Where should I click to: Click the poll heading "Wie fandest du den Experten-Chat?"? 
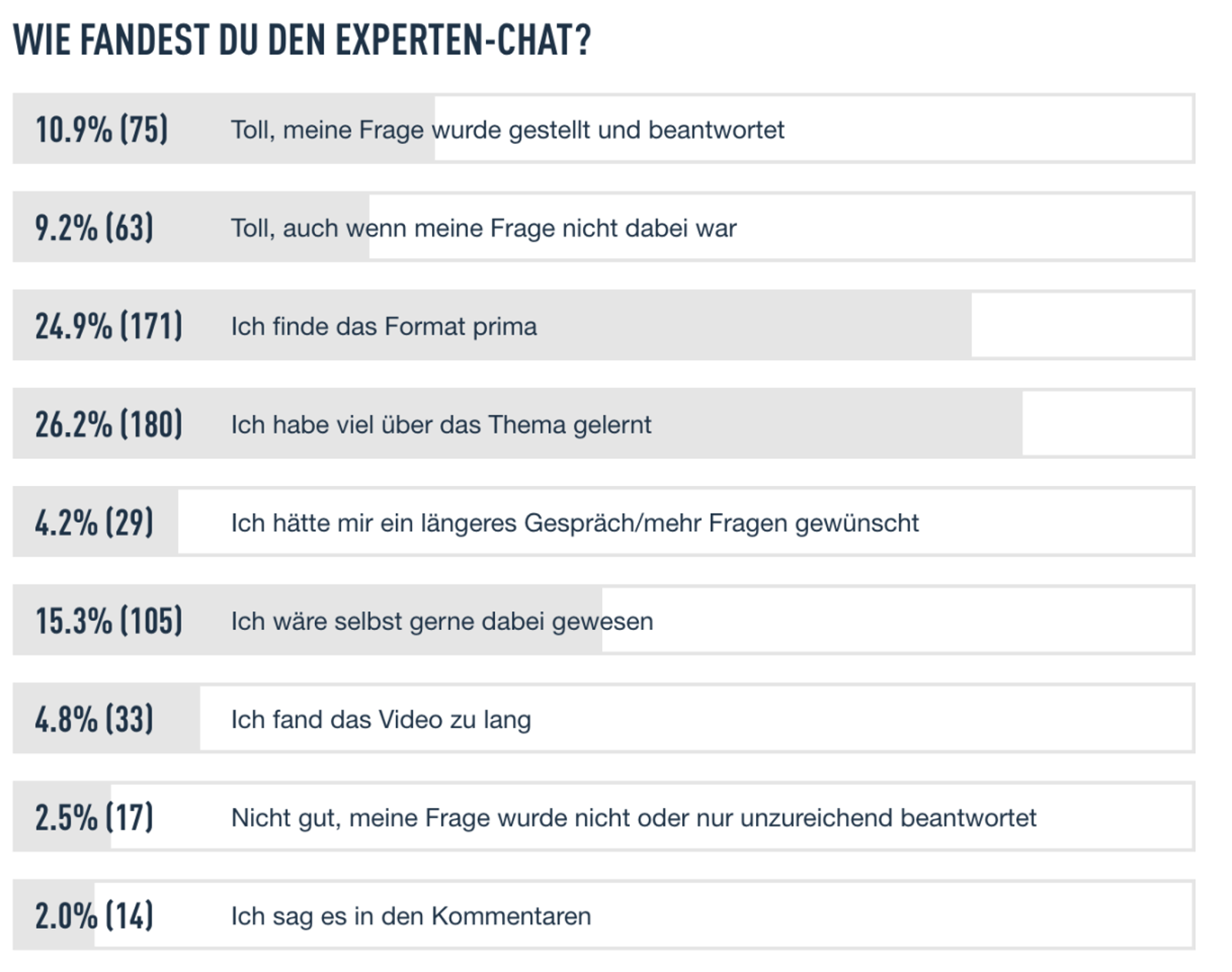click(302, 40)
